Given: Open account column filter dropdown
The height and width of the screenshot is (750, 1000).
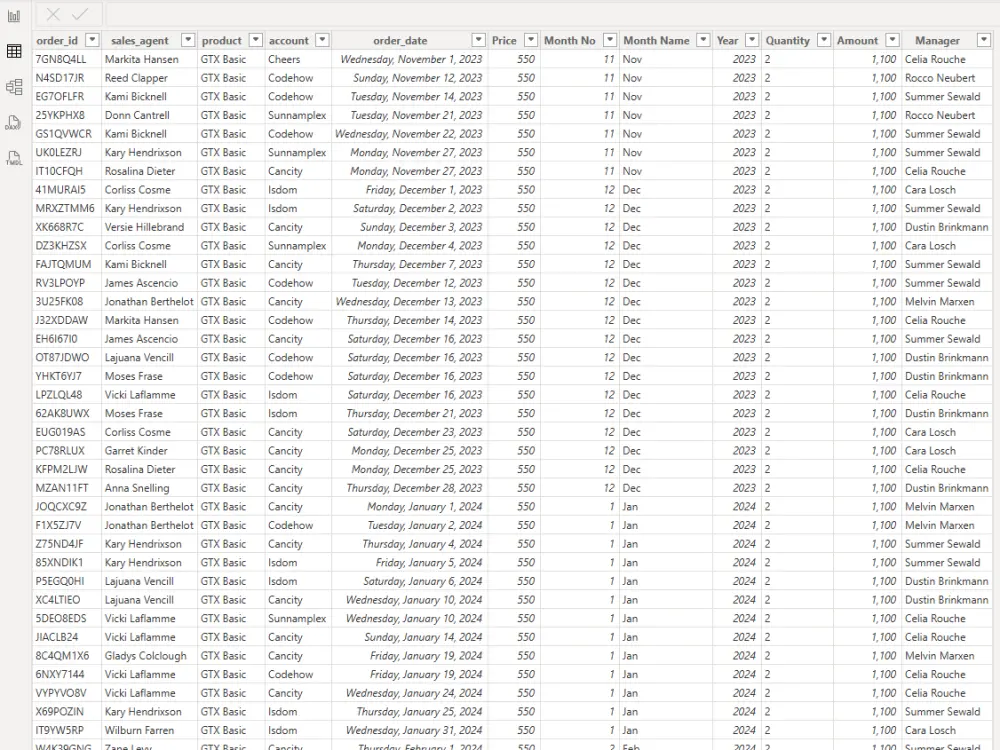Looking at the screenshot, I should (x=323, y=40).
